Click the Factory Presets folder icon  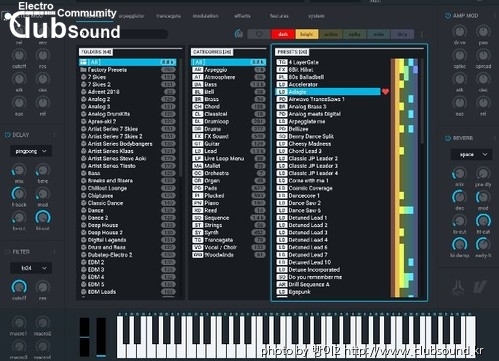click(83, 70)
